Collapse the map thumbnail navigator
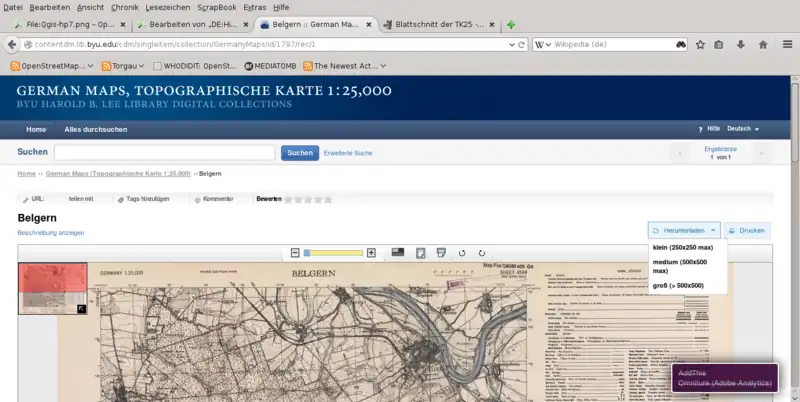This screenshot has width=800, height=402. (x=82, y=309)
